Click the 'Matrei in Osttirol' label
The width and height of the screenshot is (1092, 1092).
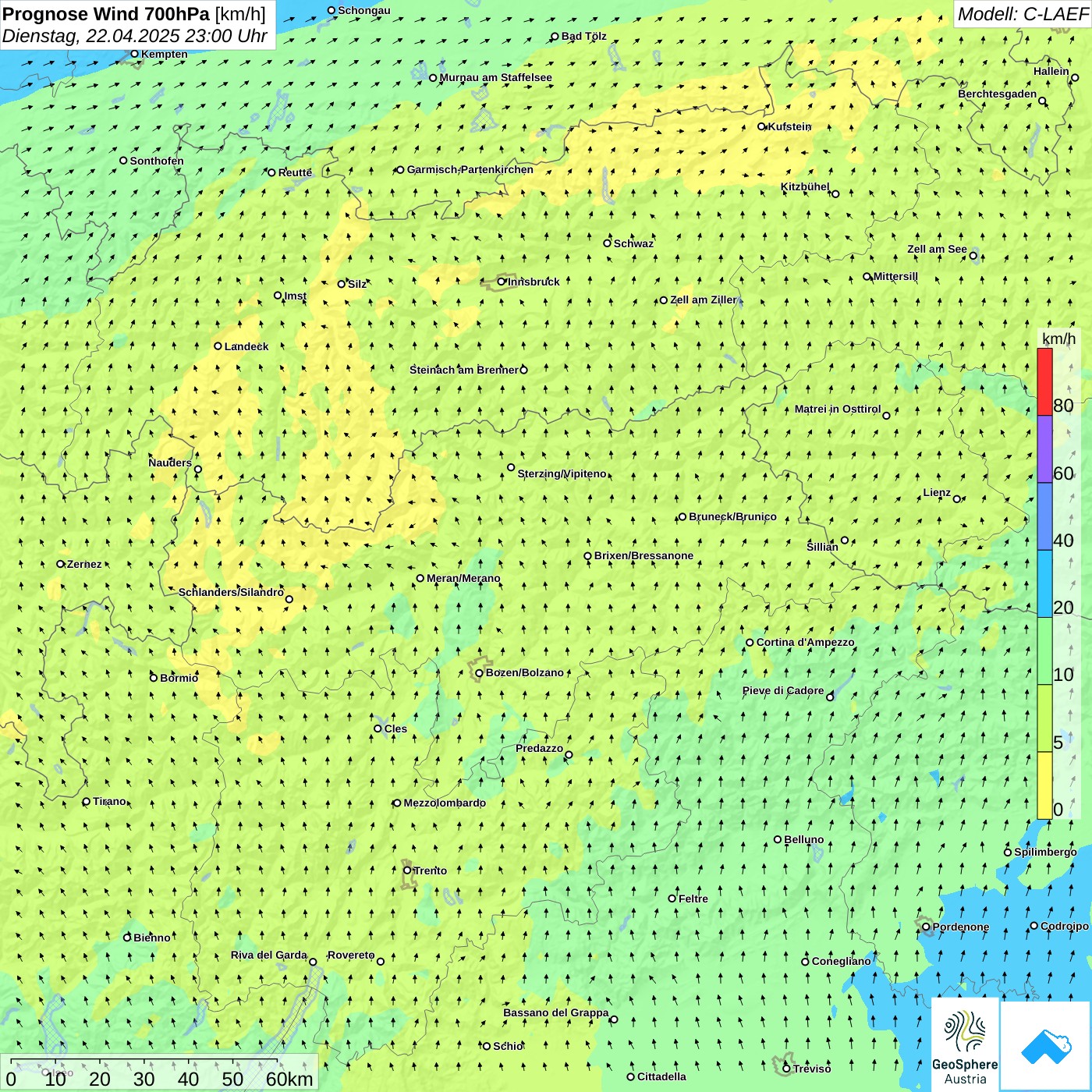(838, 409)
